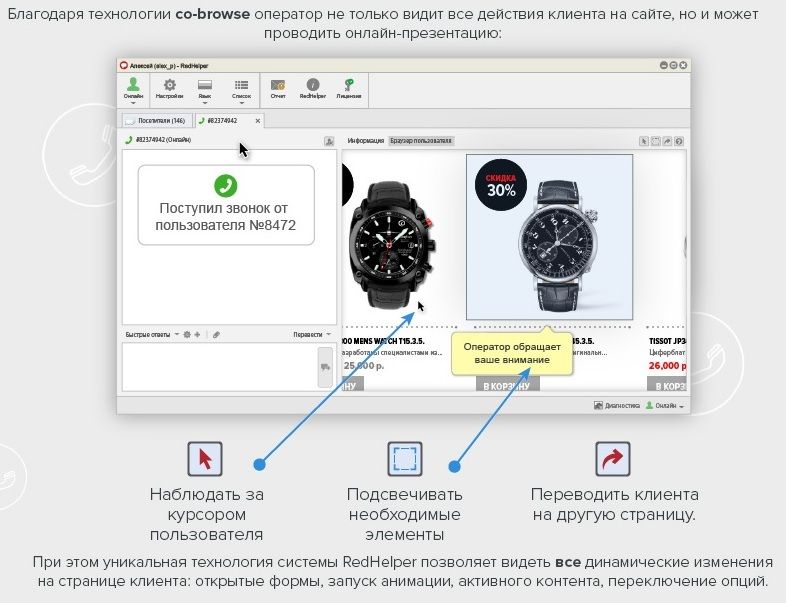This screenshot has height=603, width=786.
Task: Switch to the Информация tab
Action: pos(365,141)
